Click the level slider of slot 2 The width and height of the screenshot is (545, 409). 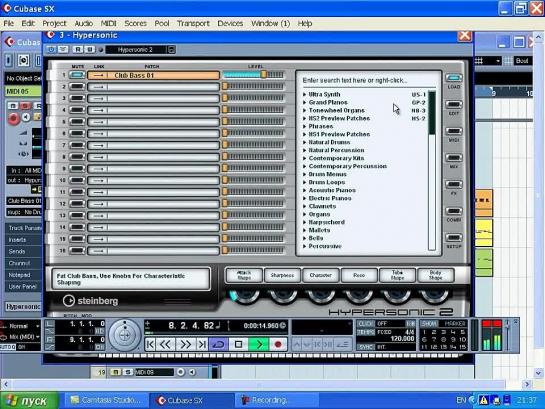click(254, 86)
